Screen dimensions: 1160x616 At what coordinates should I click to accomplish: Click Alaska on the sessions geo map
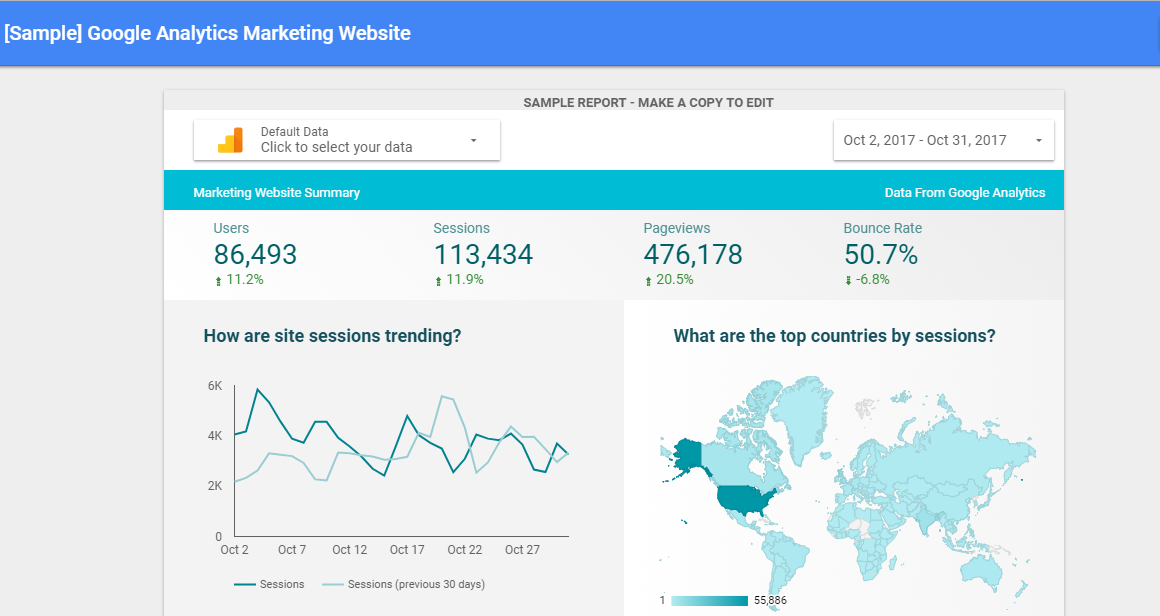[x=688, y=456]
